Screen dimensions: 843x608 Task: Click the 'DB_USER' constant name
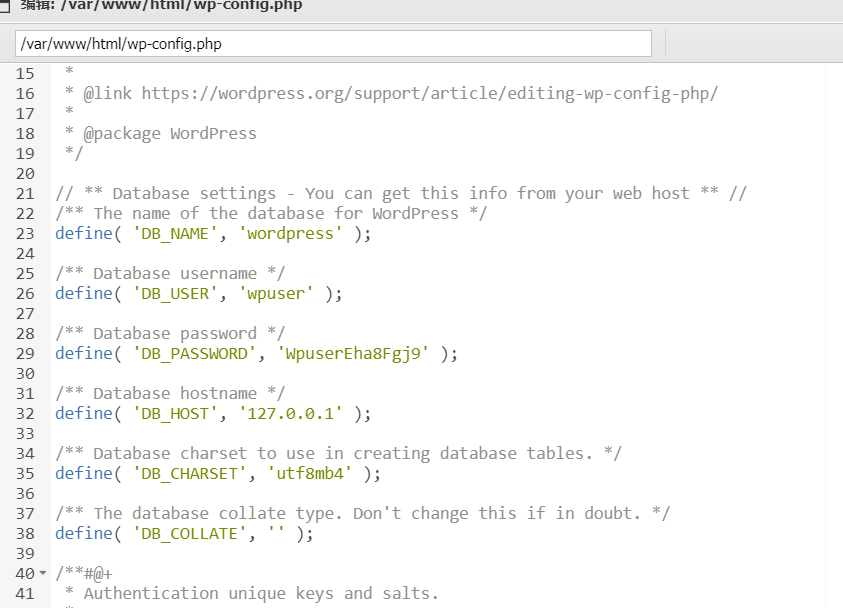(175, 293)
